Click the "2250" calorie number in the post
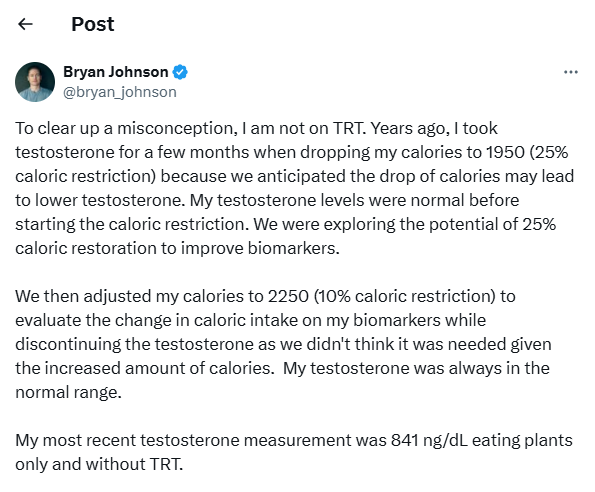Viewport: 595px width, 492px height. (288, 296)
